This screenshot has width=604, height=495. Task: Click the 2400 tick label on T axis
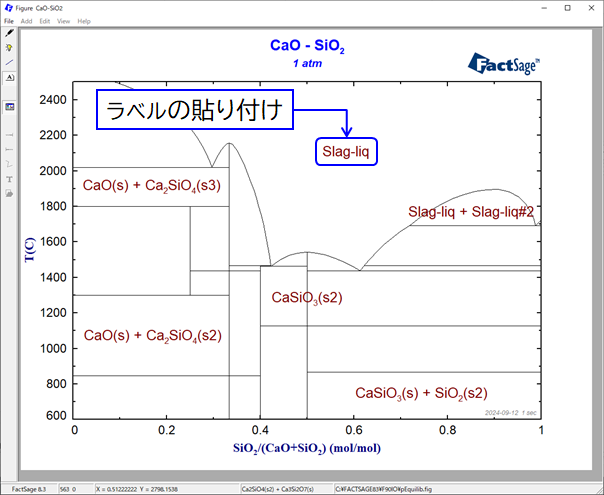(53, 100)
